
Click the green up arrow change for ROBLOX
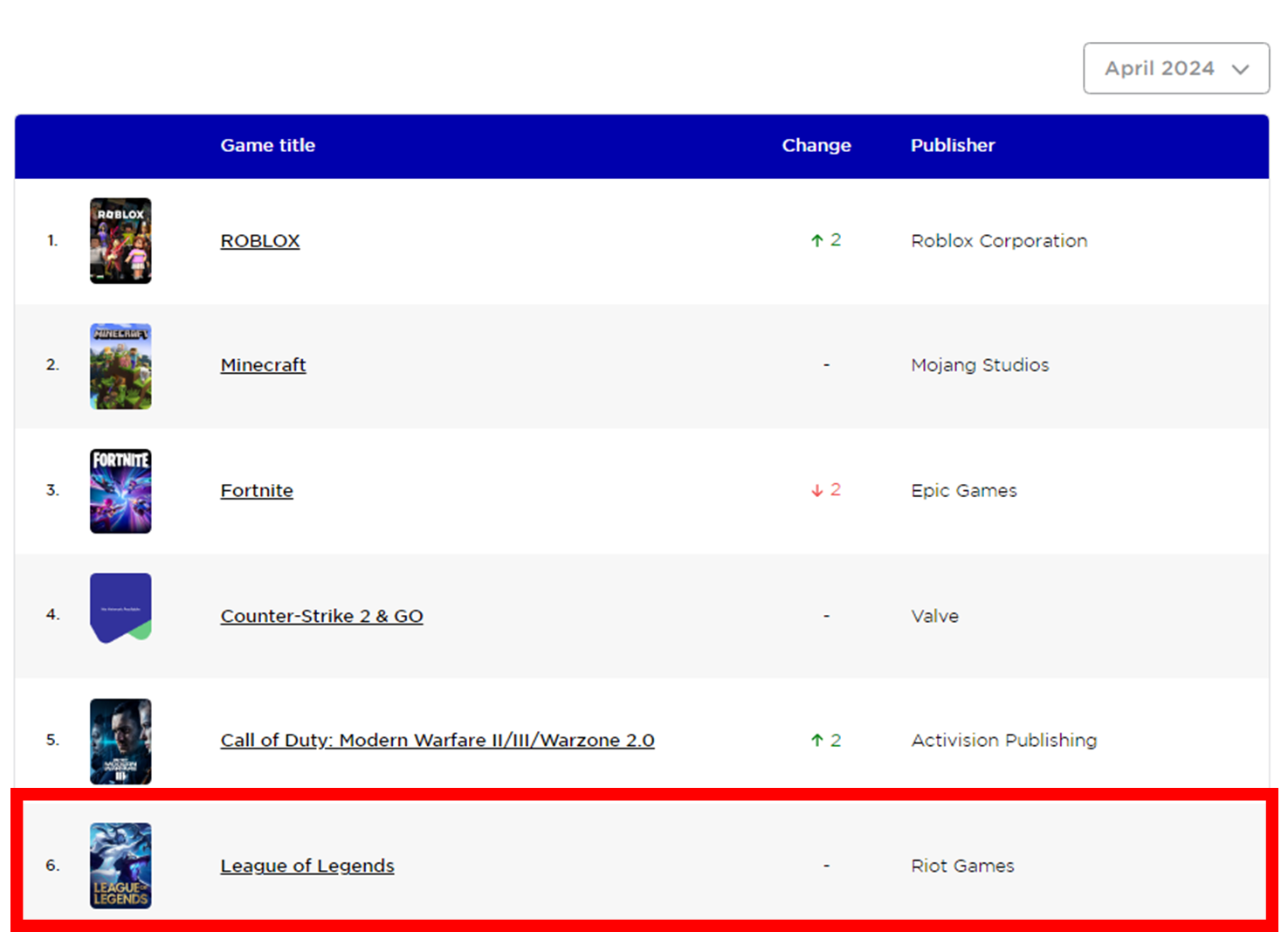tap(825, 239)
